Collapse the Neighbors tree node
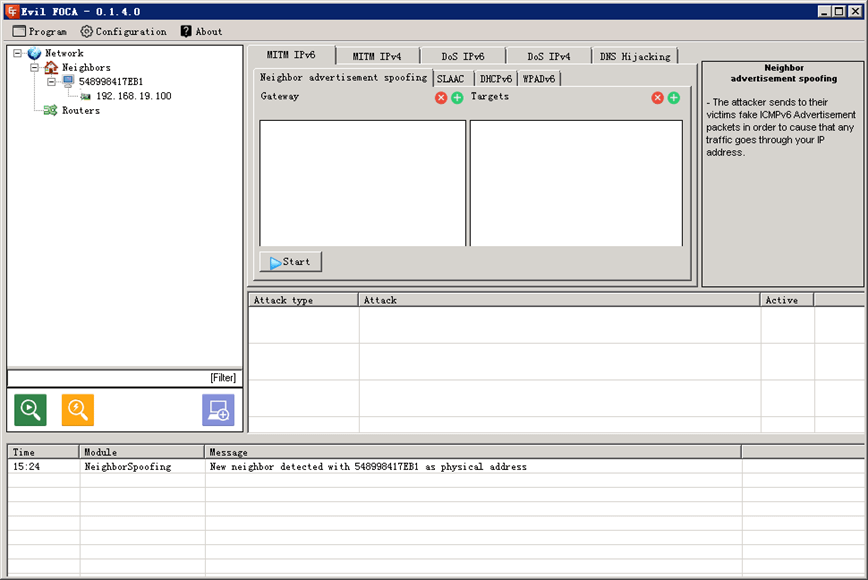 click(x=34, y=68)
